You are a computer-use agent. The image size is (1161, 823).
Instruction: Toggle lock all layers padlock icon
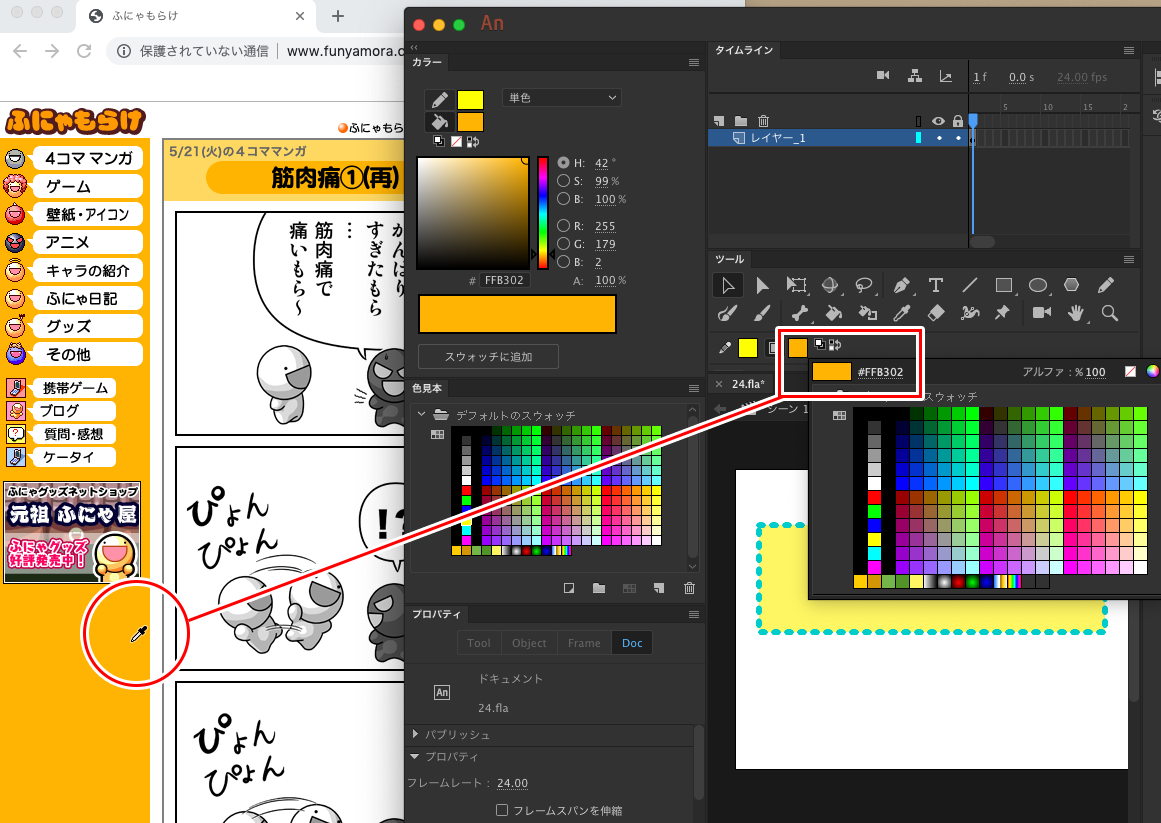[x=957, y=121]
